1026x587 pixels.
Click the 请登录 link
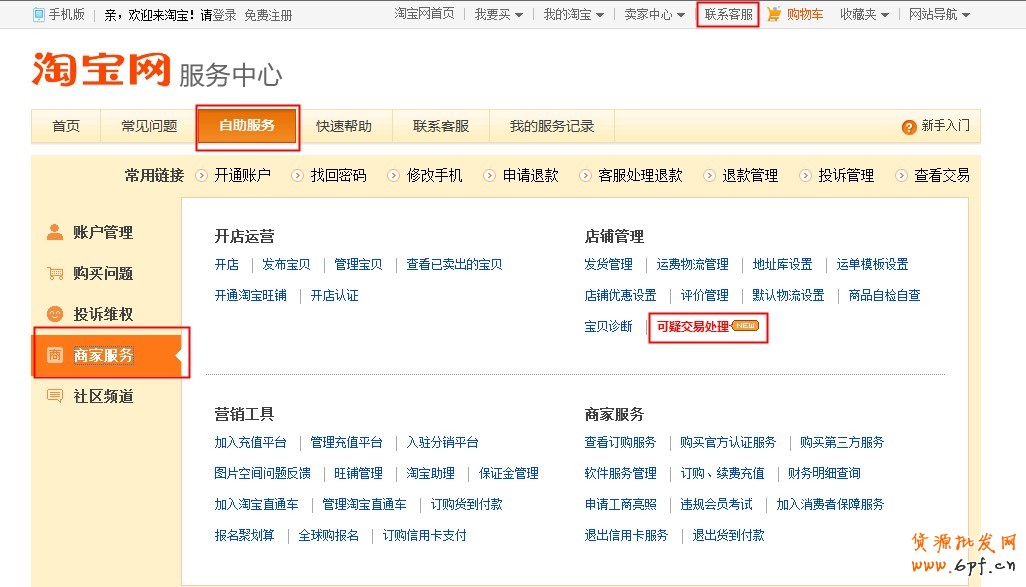[218, 15]
